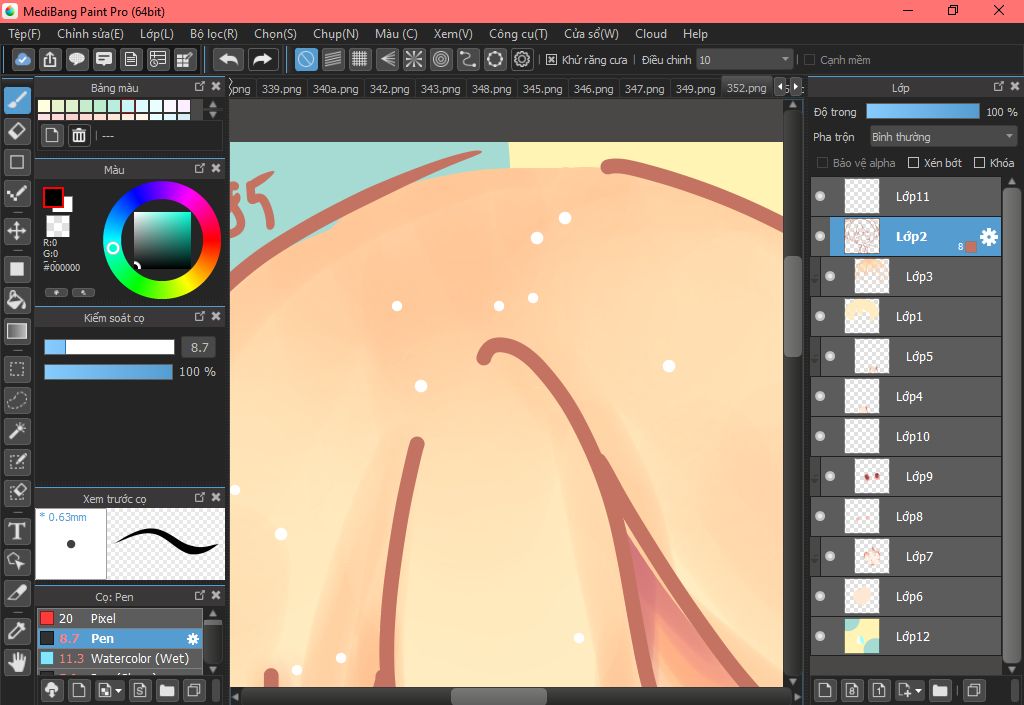Enable crisscross grid snap guide
Image resolution: width=1024 pixels, height=705 pixels.
360,59
